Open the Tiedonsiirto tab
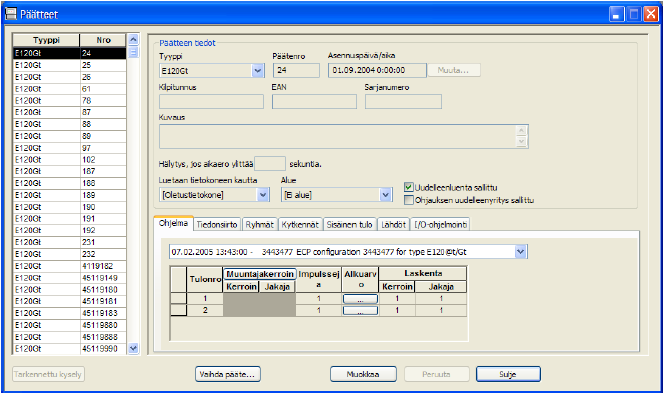The image size is (667, 394). pos(217,225)
